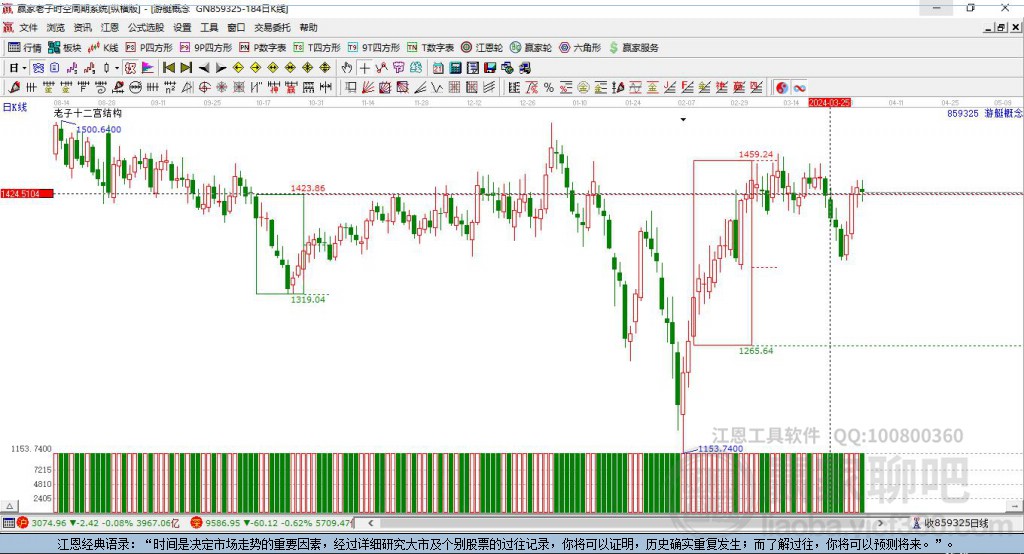Select the zigzag wave line tool
This screenshot has width=1024, height=554.
437,88
